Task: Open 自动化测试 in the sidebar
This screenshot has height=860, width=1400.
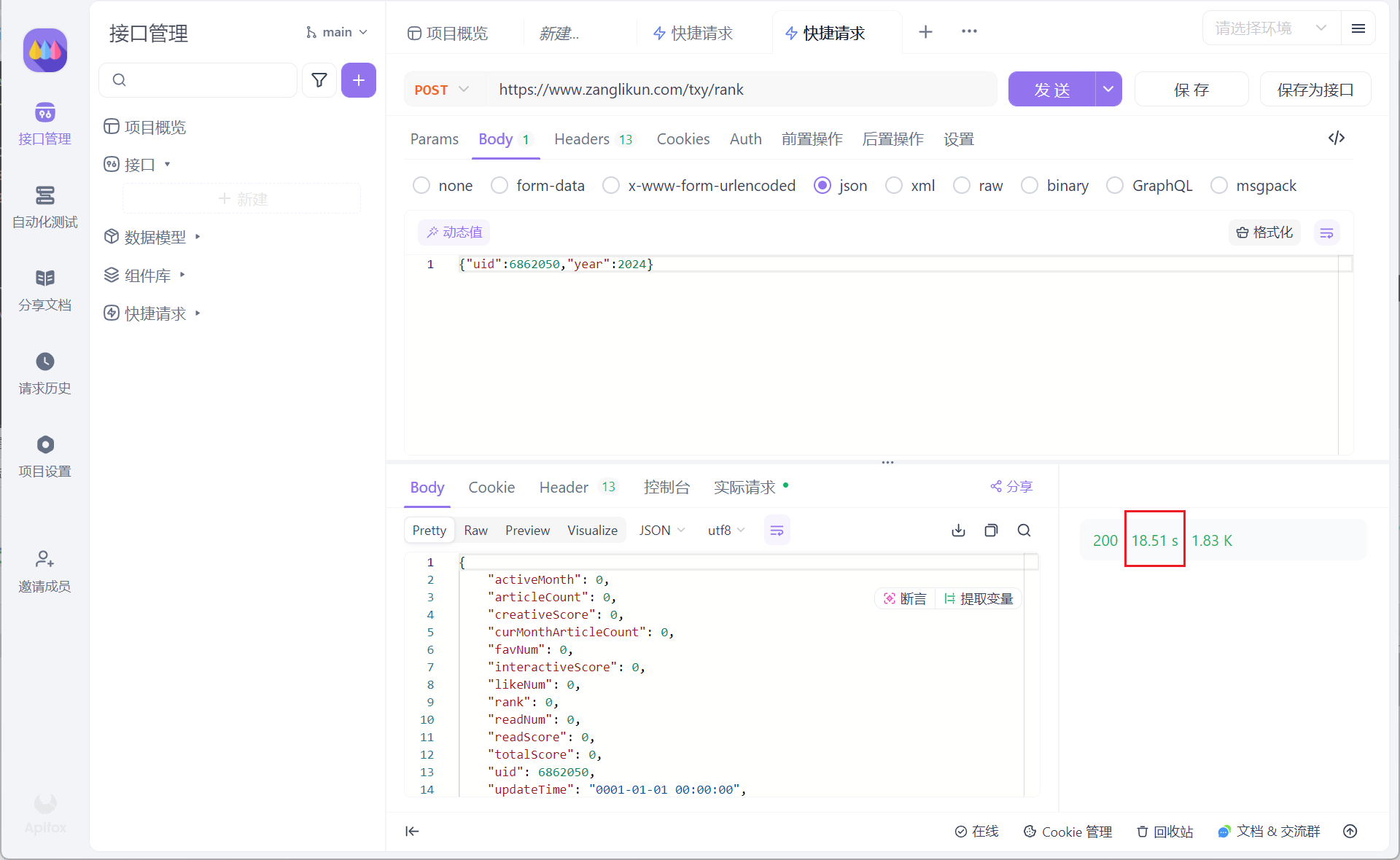Action: 44,207
